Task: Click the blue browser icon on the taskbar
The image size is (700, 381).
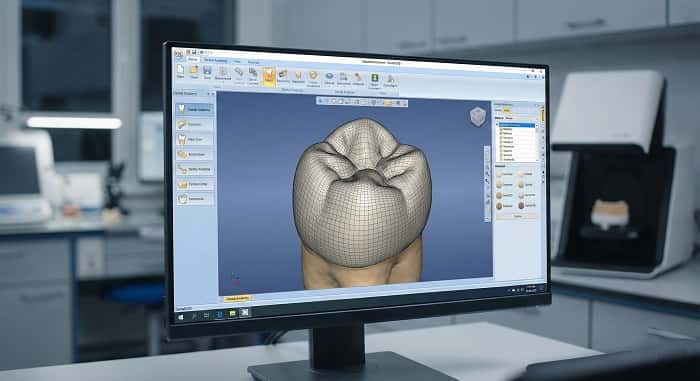Action: (220, 315)
